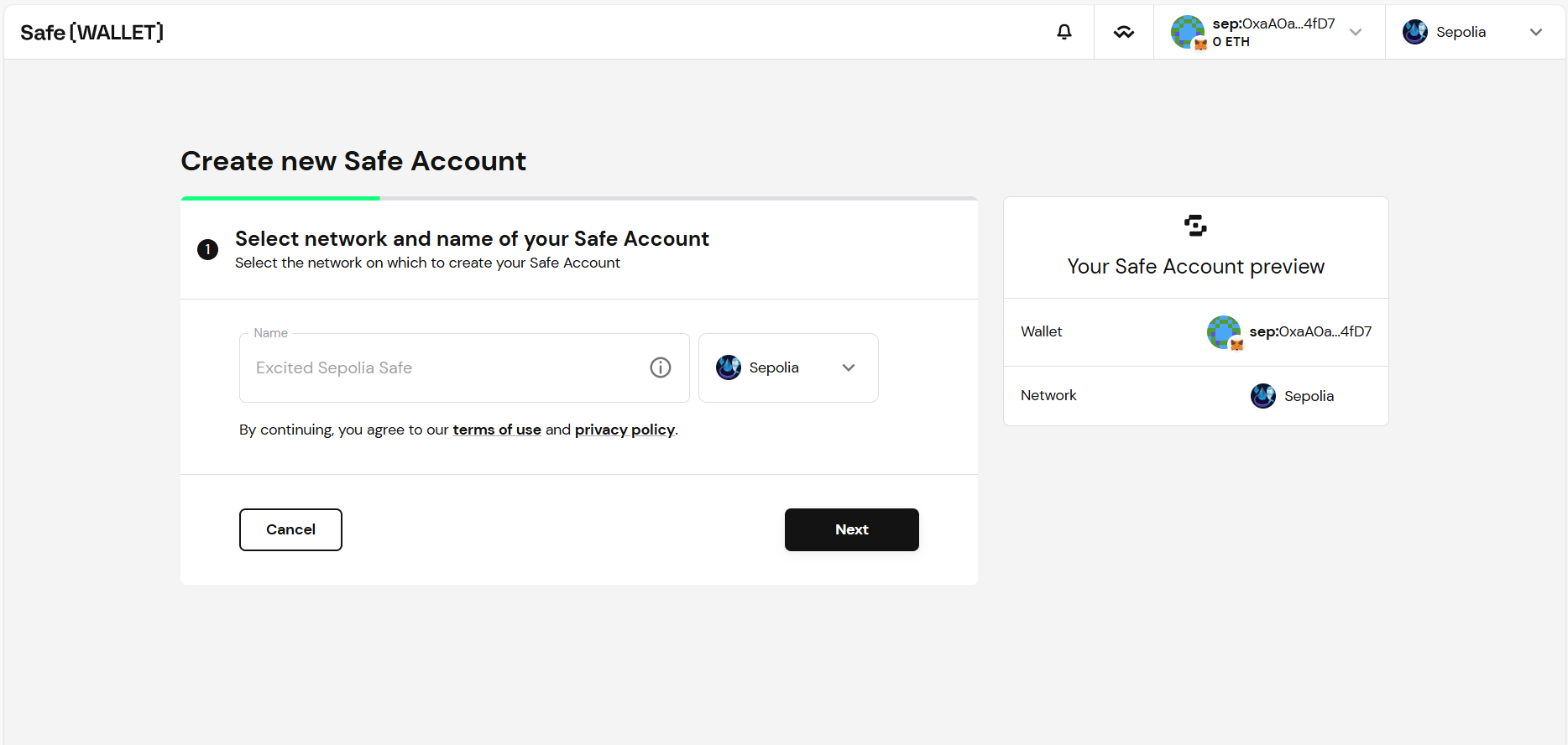Expand the form's Sepolia network selector
The width and height of the screenshot is (1568, 745).
point(849,367)
